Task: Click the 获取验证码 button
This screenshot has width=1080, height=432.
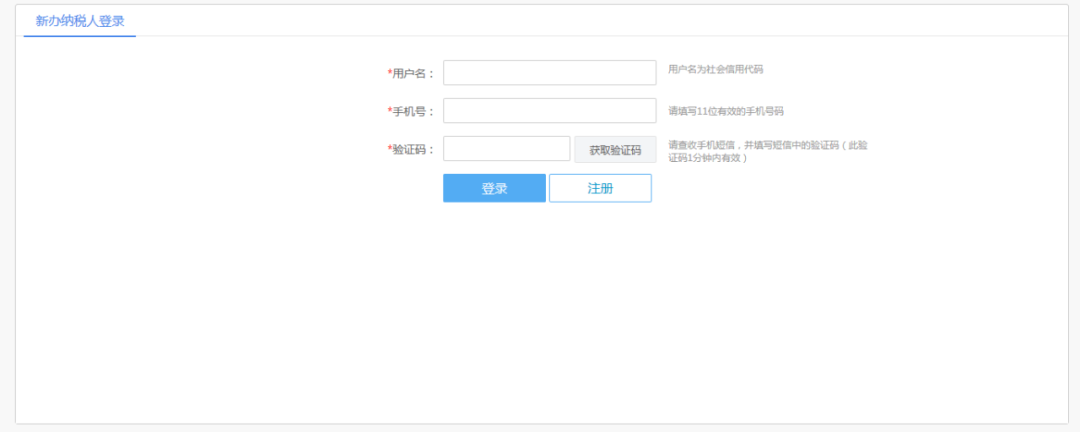Action: [x=615, y=150]
